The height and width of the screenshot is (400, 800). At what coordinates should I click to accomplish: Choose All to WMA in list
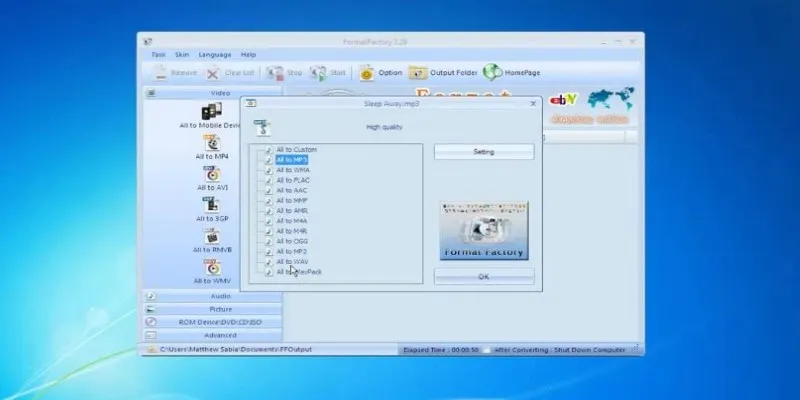(292, 170)
